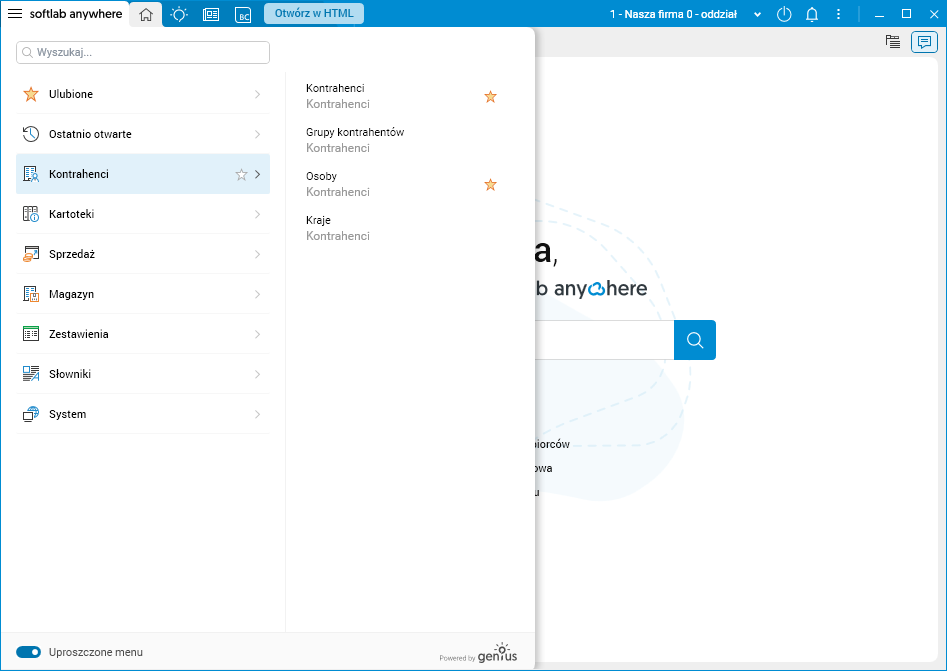Expand Słowniki chevron
This screenshot has height=671, width=947.
pos(258,374)
